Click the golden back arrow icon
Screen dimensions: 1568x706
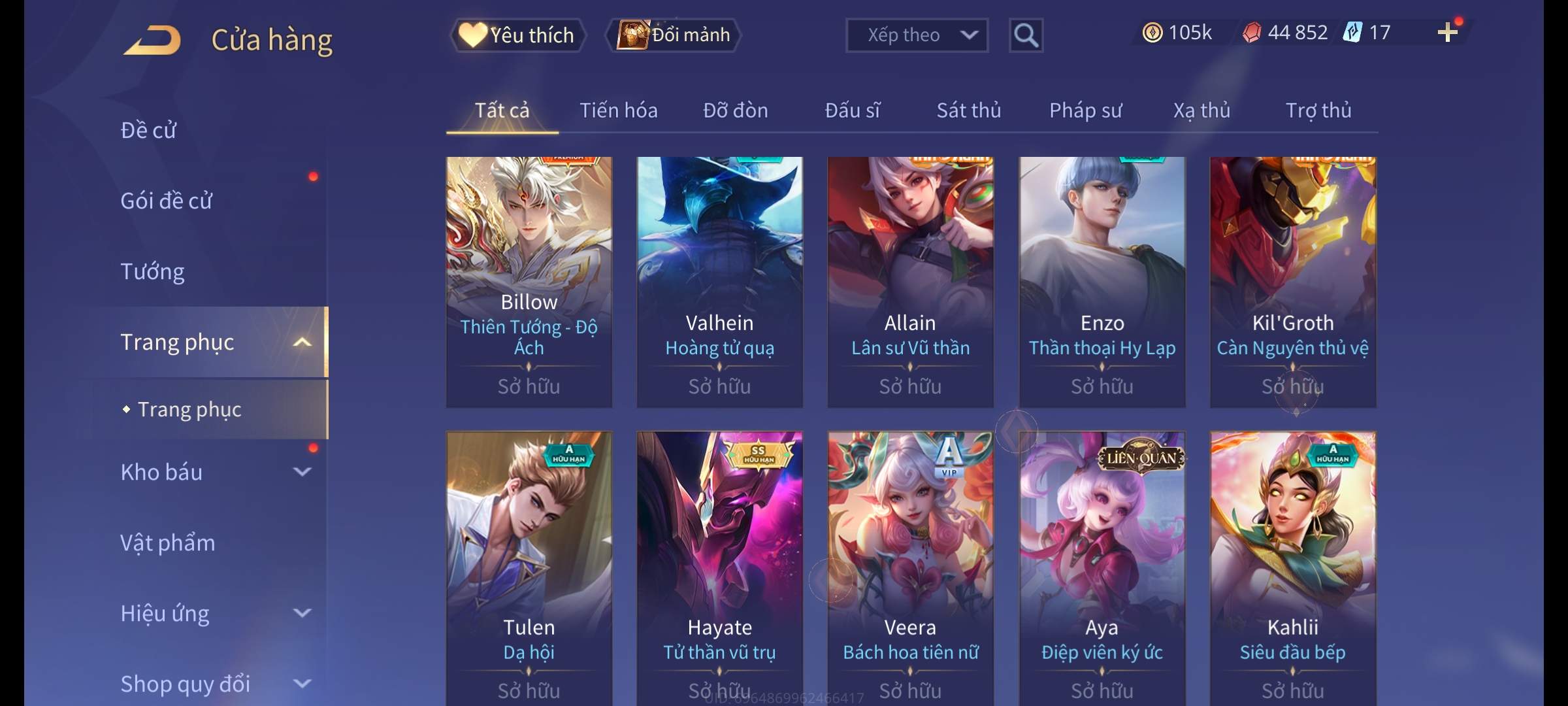pyautogui.click(x=153, y=40)
